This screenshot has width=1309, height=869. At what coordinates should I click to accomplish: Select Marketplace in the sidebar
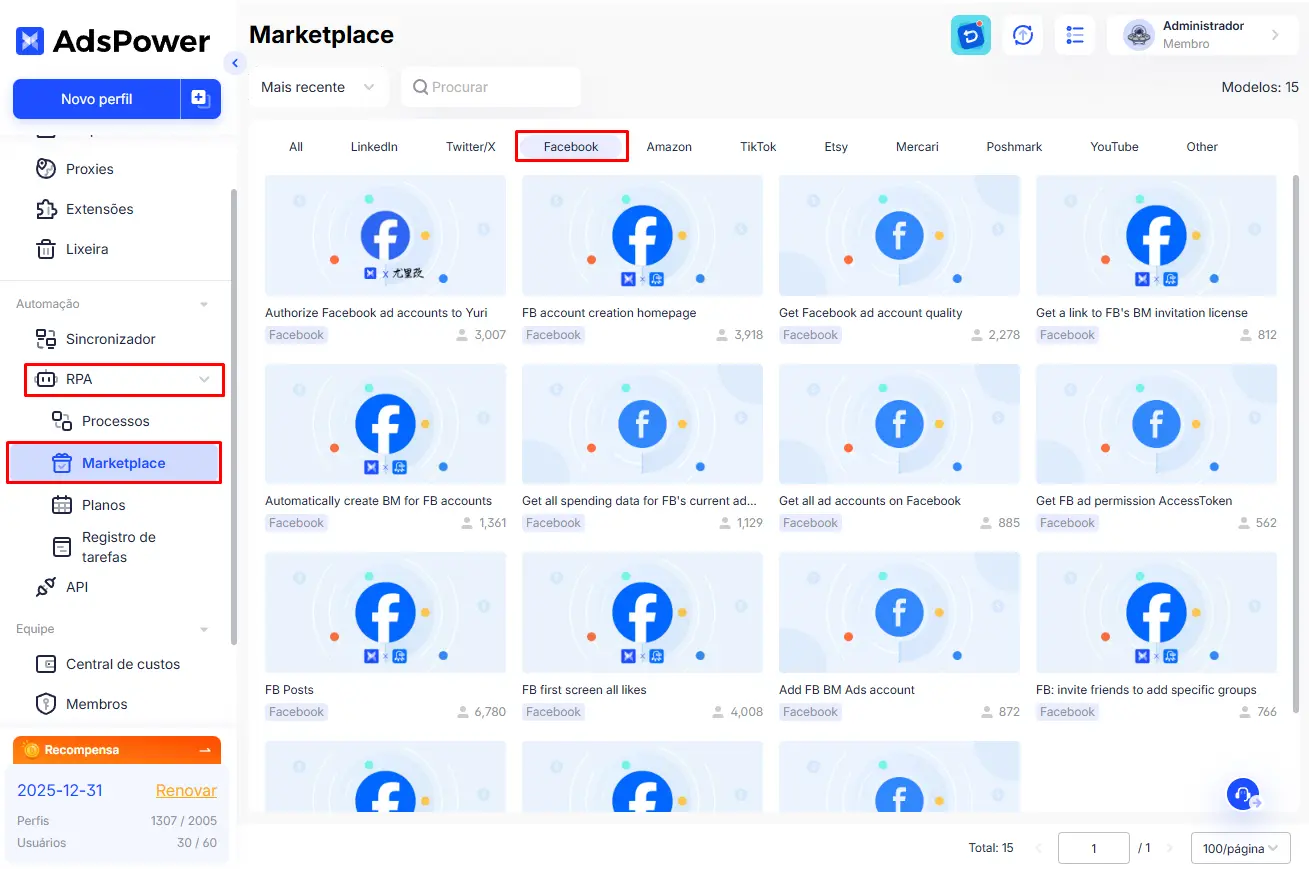point(114,463)
